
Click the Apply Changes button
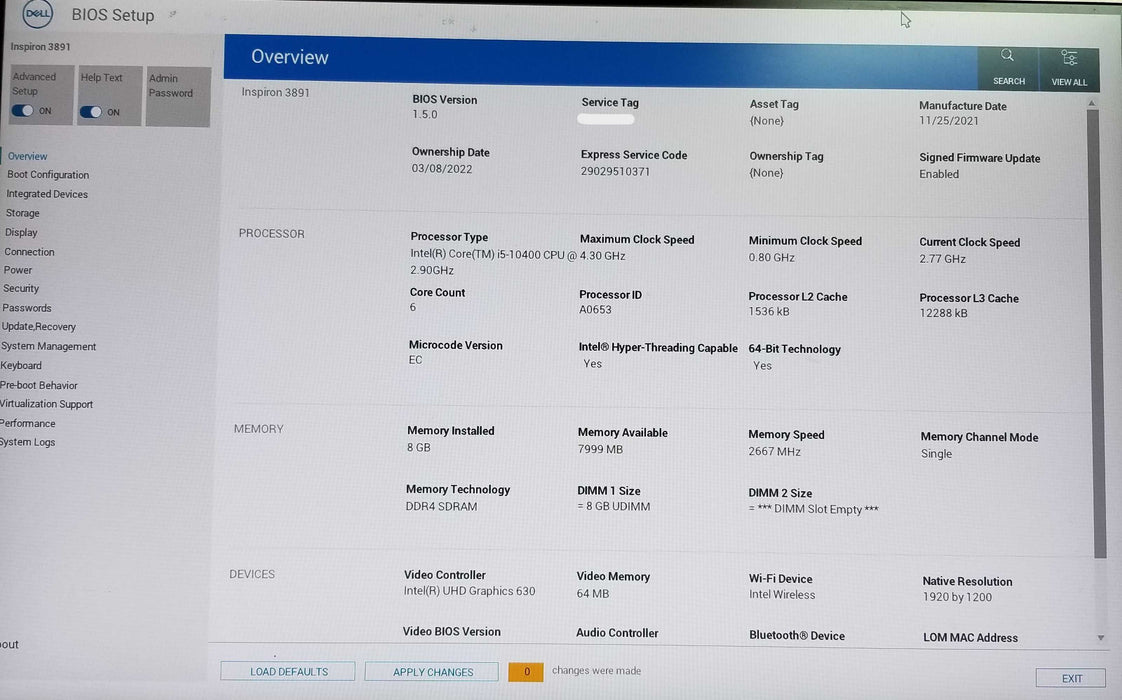click(432, 672)
